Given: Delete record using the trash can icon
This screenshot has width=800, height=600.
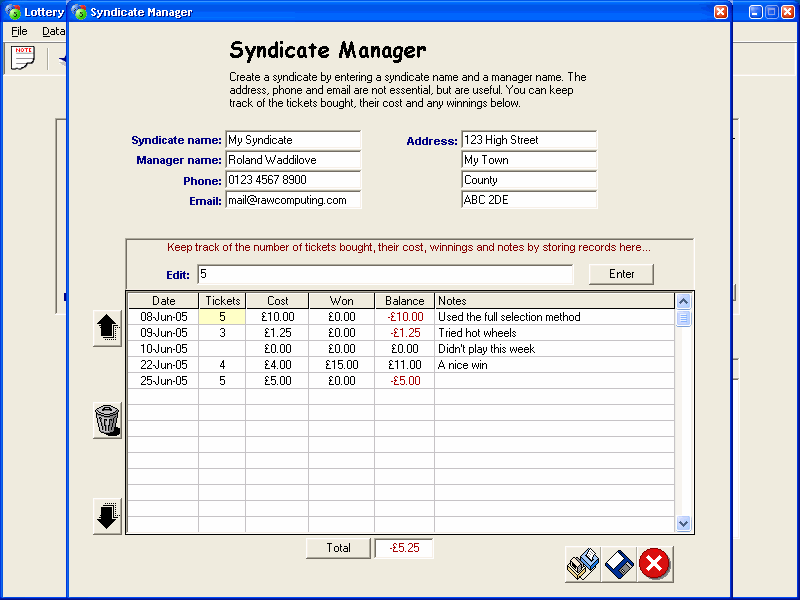Looking at the screenshot, I should 107,421.
